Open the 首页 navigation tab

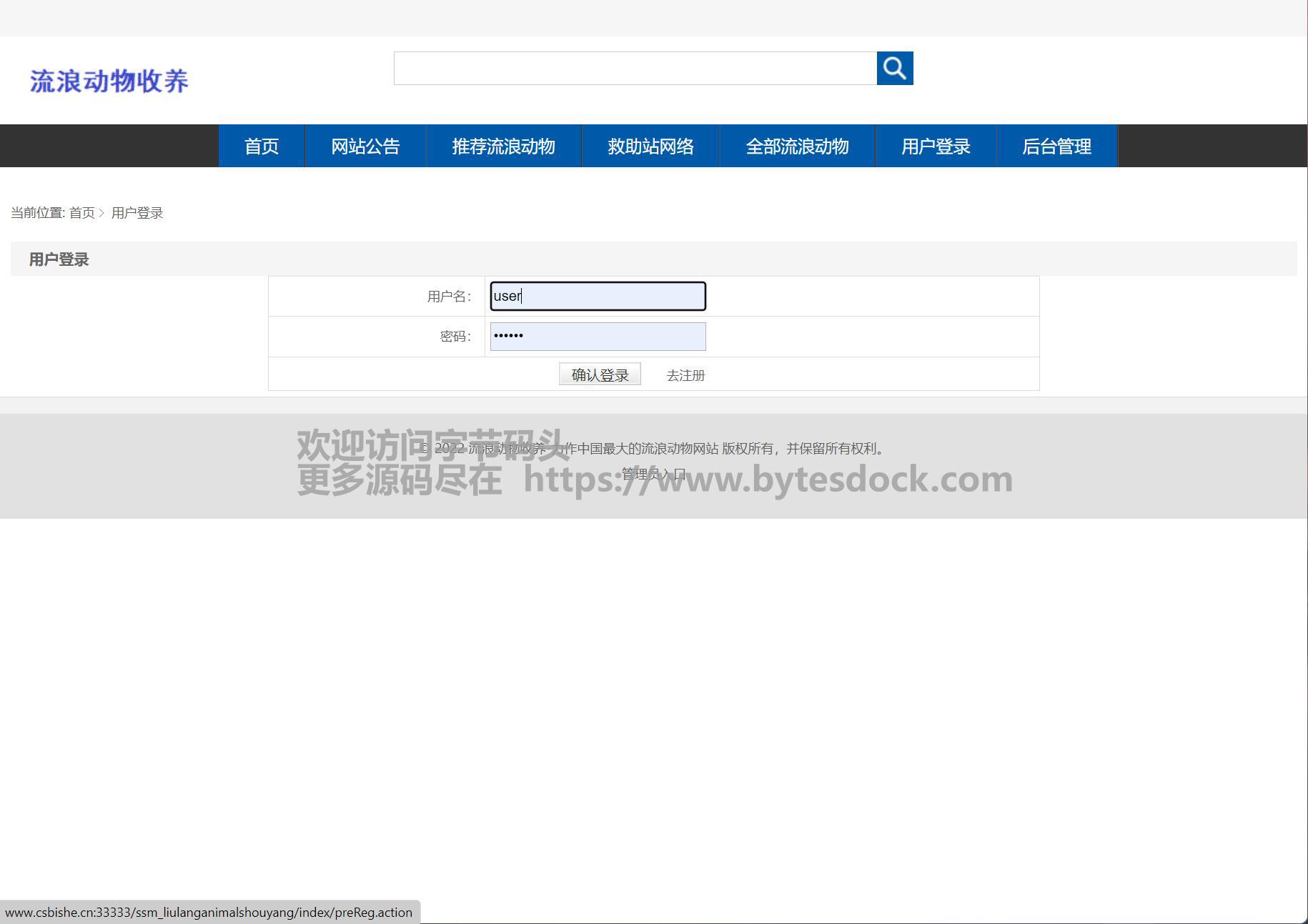pyautogui.click(x=262, y=146)
